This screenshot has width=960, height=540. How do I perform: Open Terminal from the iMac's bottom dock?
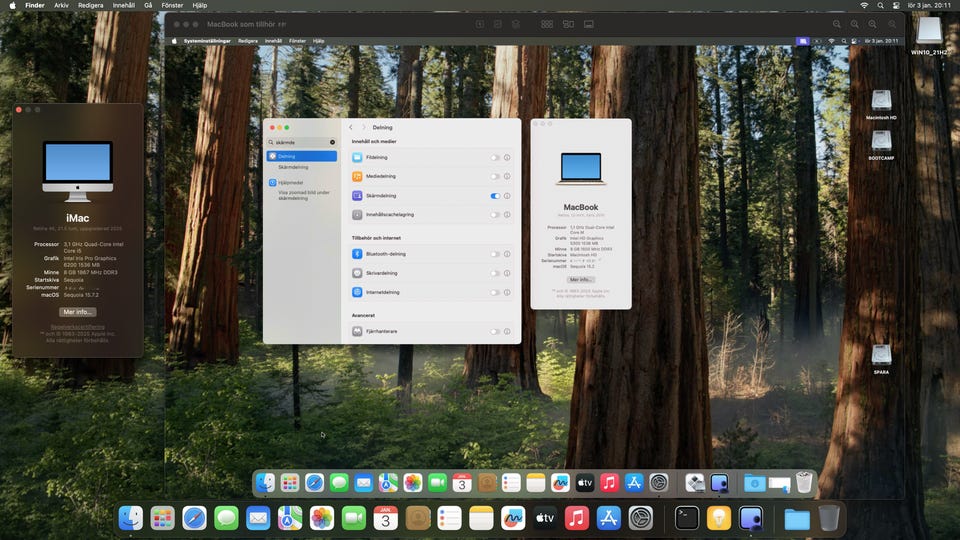pos(686,517)
